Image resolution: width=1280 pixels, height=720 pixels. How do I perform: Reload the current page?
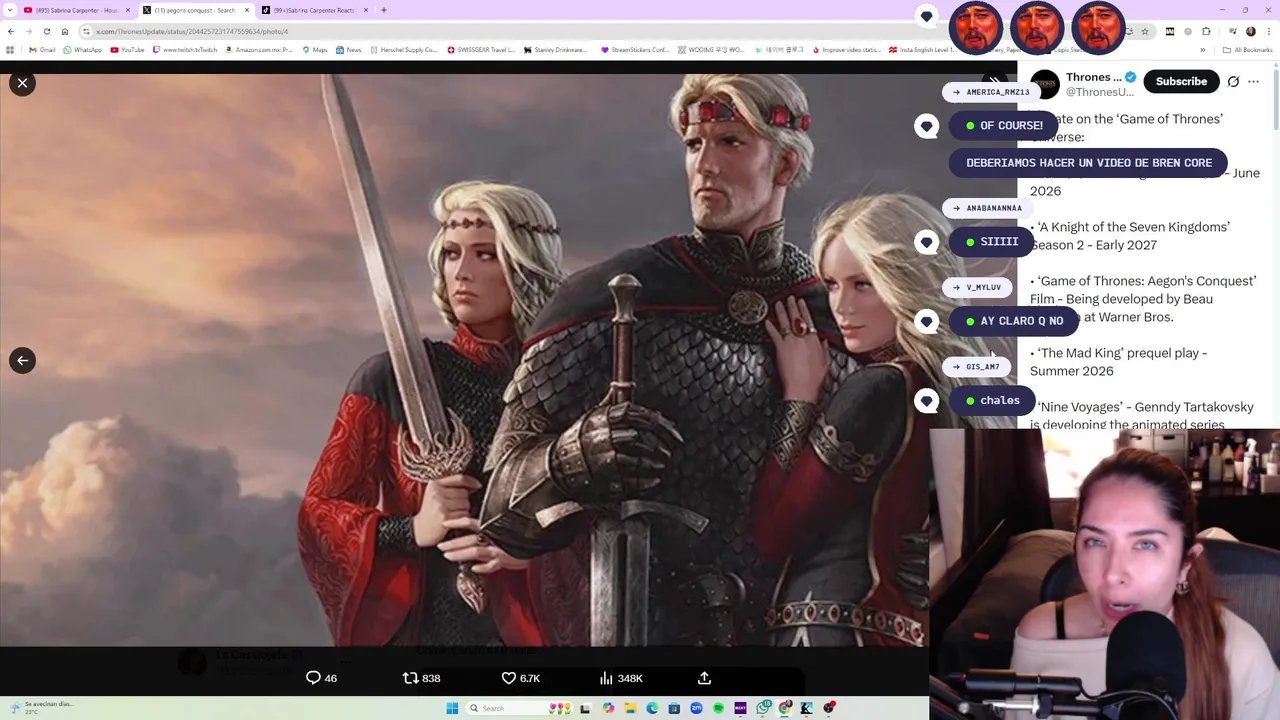coord(47,31)
